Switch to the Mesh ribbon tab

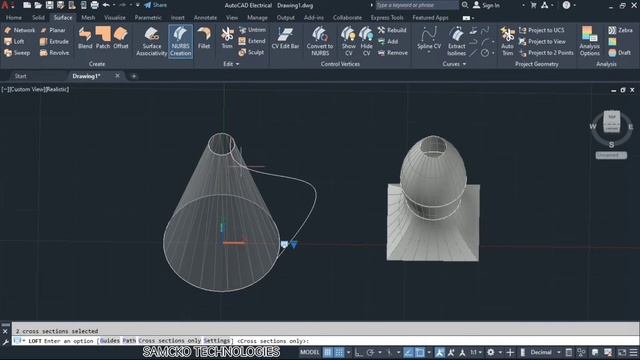point(88,18)
